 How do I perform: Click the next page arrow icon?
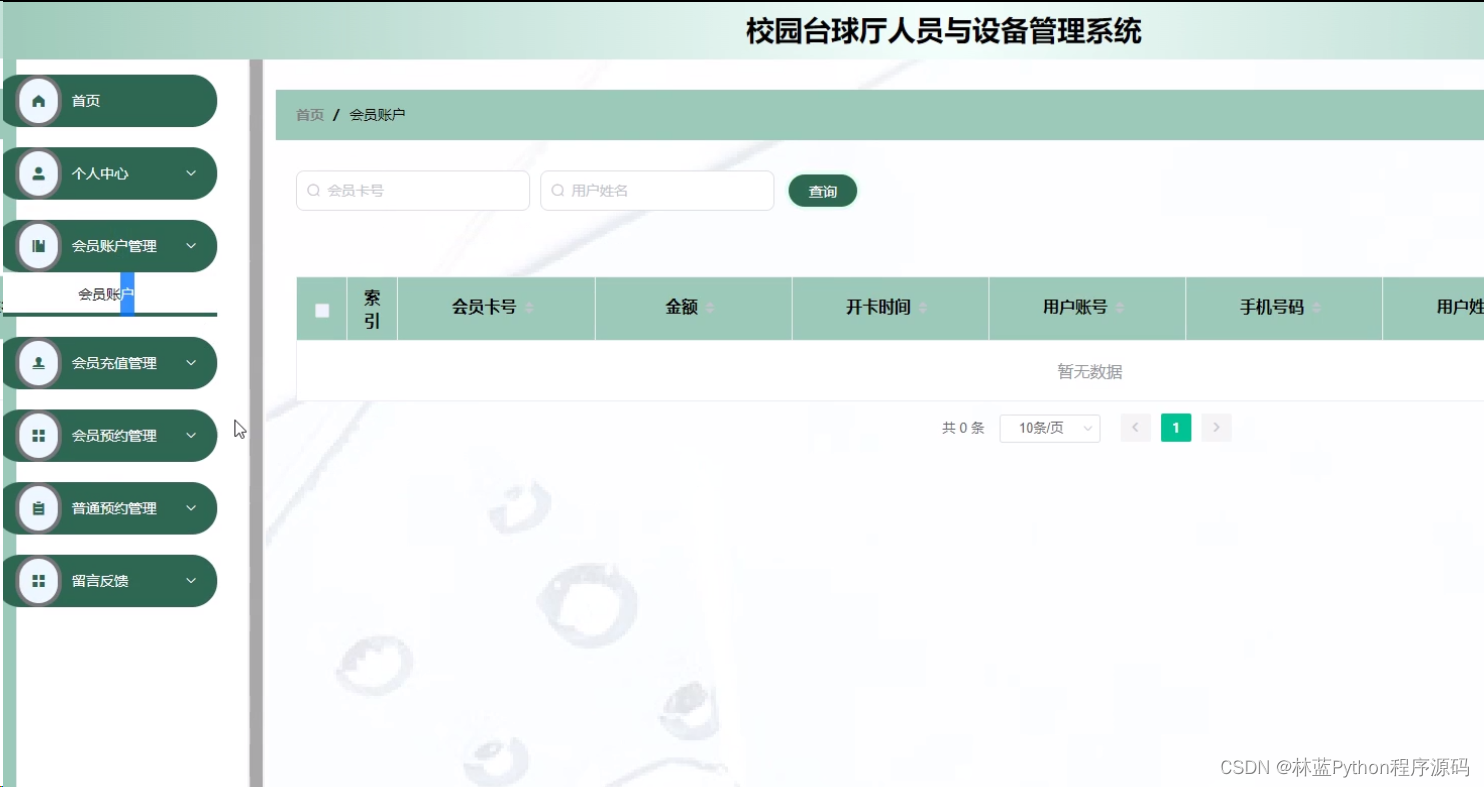pyautogui.click(x=1216, y=427)
